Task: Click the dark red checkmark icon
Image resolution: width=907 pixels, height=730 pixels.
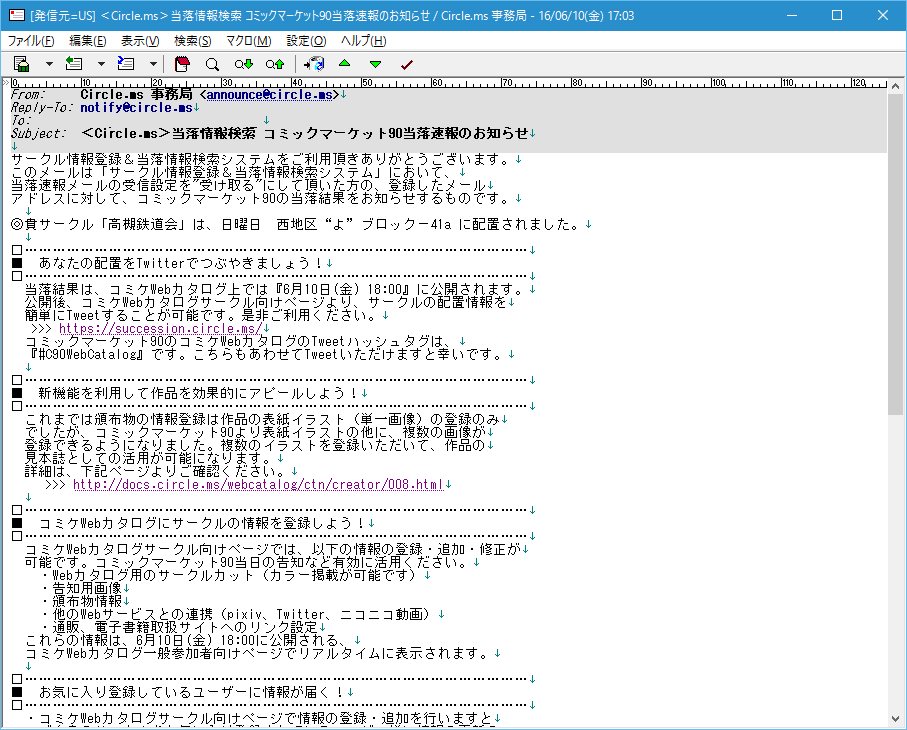Action: pos(407,64)
